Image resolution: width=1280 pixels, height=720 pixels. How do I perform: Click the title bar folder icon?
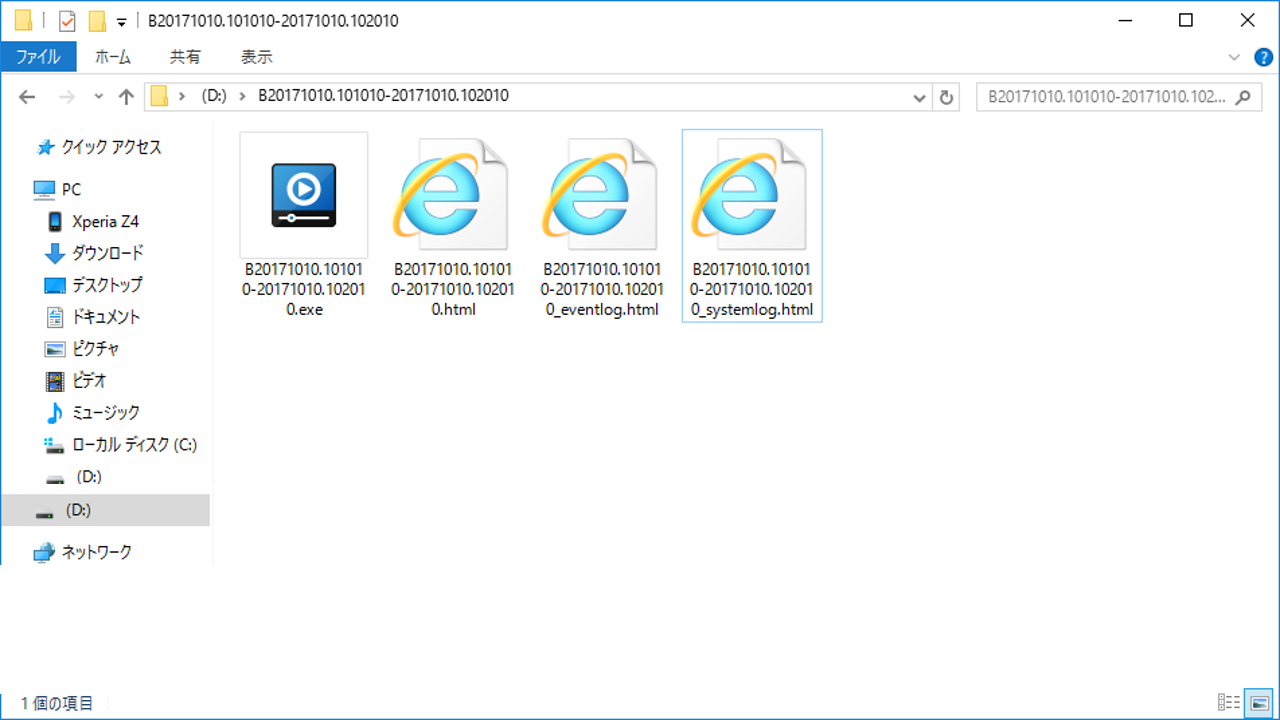pos(23,20)
